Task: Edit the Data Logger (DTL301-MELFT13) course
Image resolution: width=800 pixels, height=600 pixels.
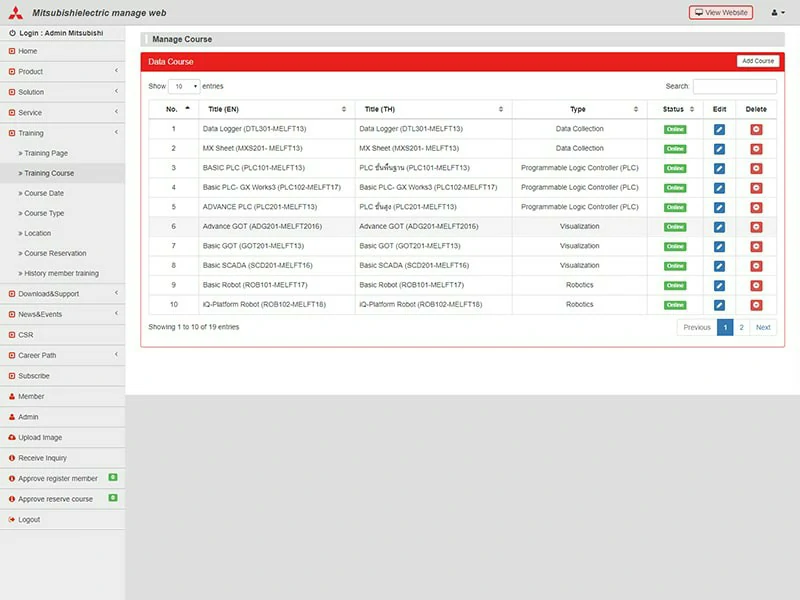Action: [x=719, y=130]
